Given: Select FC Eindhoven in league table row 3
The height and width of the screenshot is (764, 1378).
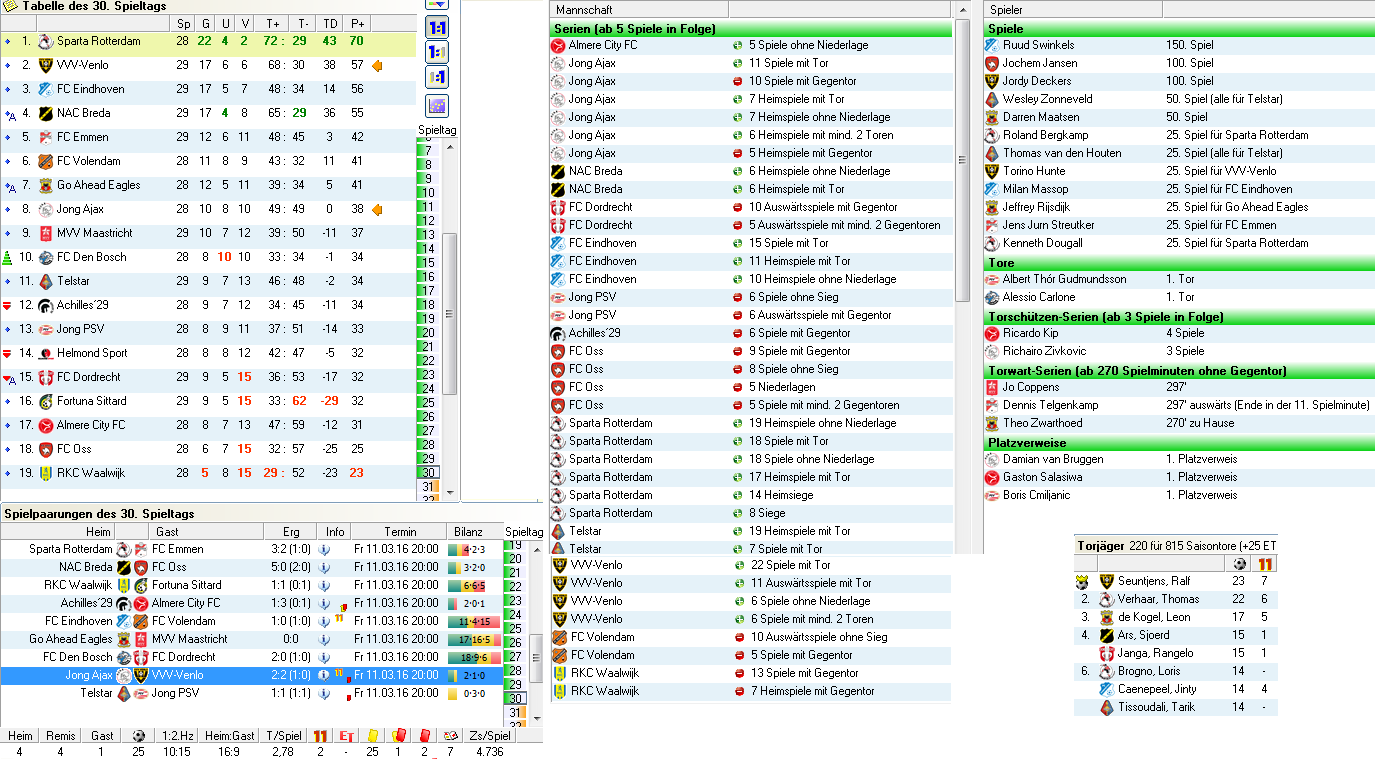Looking at the screenshot, I should pos(208,89).
